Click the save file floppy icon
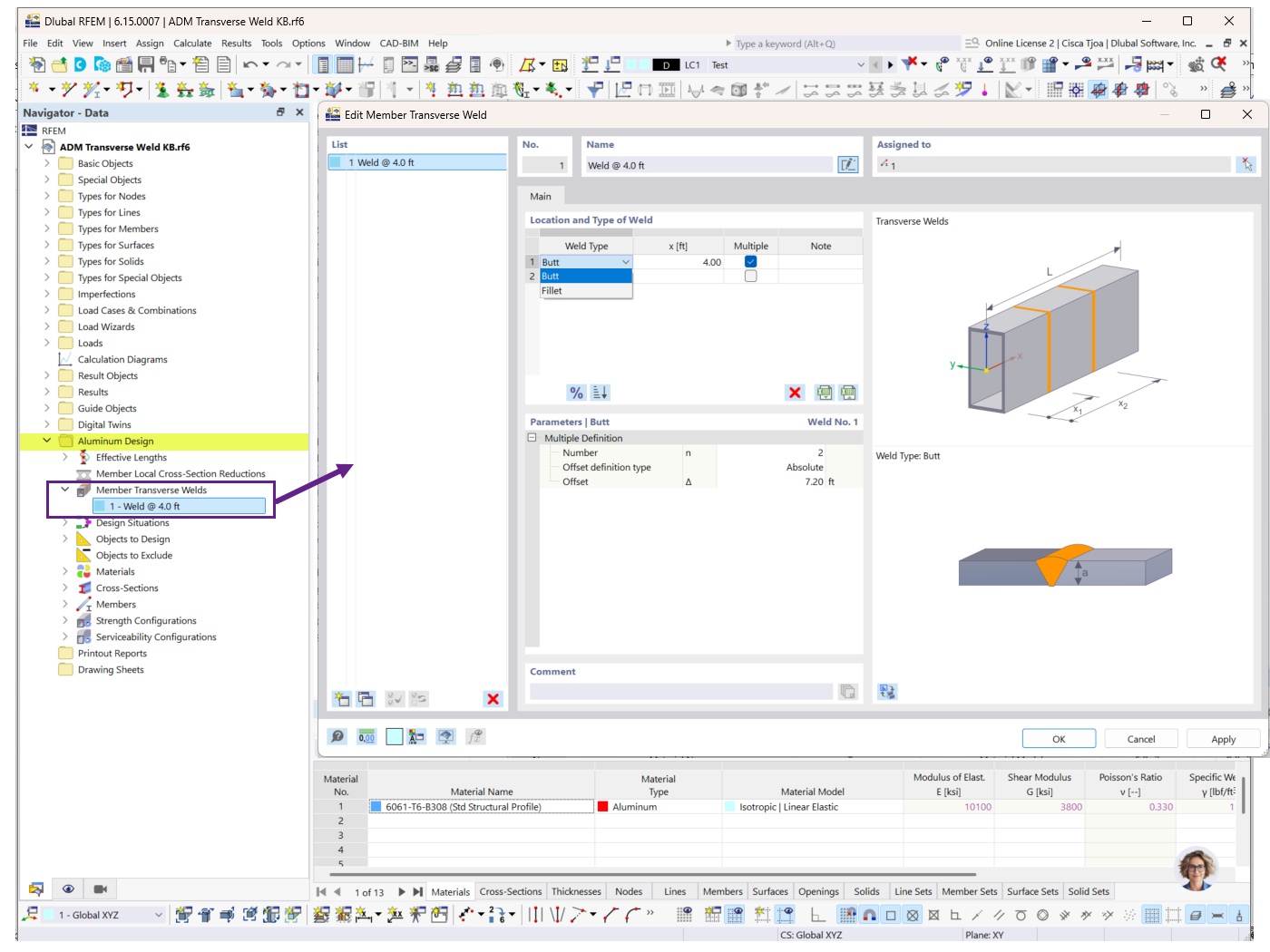Screen dimensions: 1270x952 pyautogui.click(x=146, y=65)
